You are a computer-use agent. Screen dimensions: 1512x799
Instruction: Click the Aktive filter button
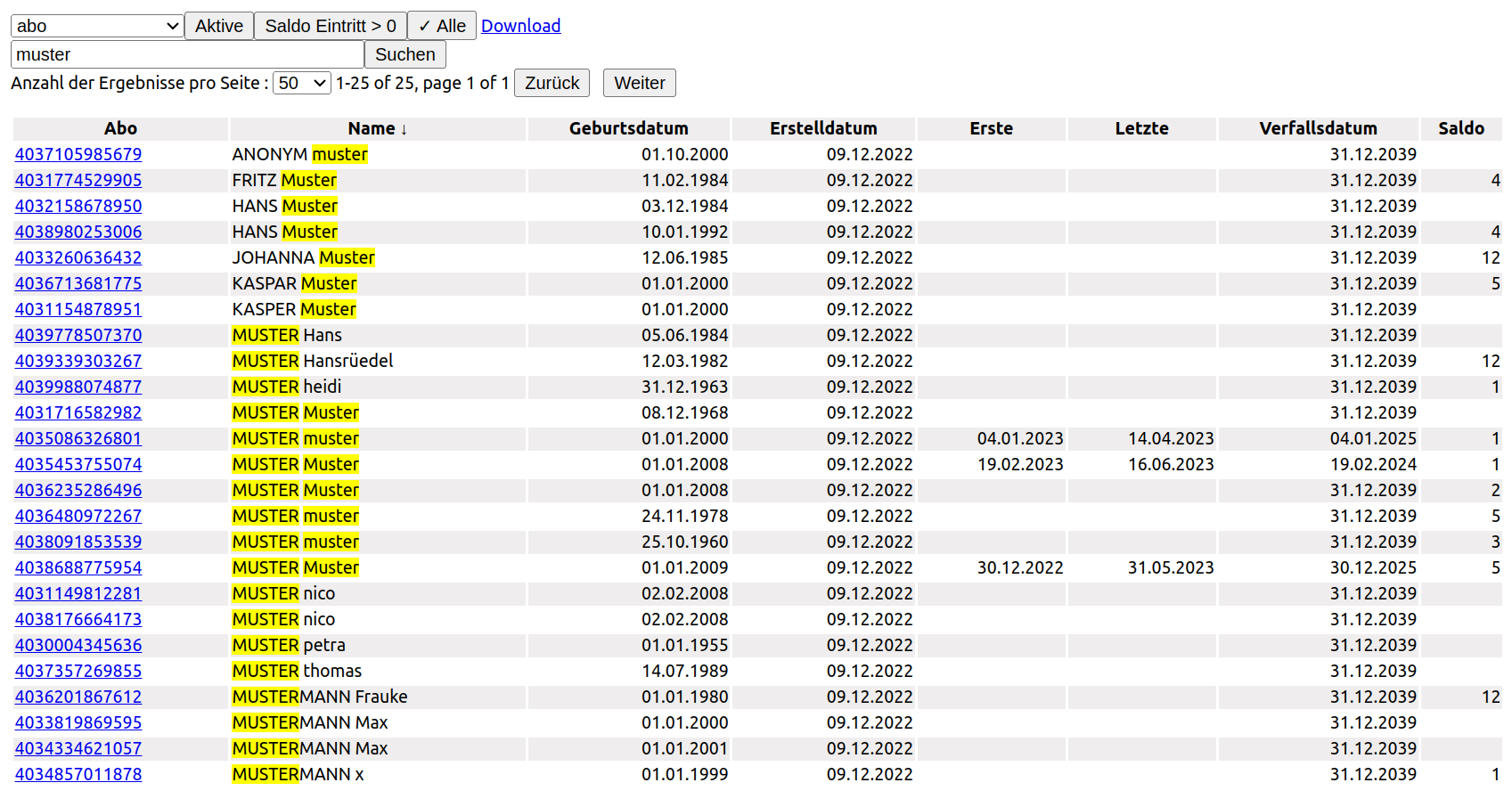pos(219,26)
